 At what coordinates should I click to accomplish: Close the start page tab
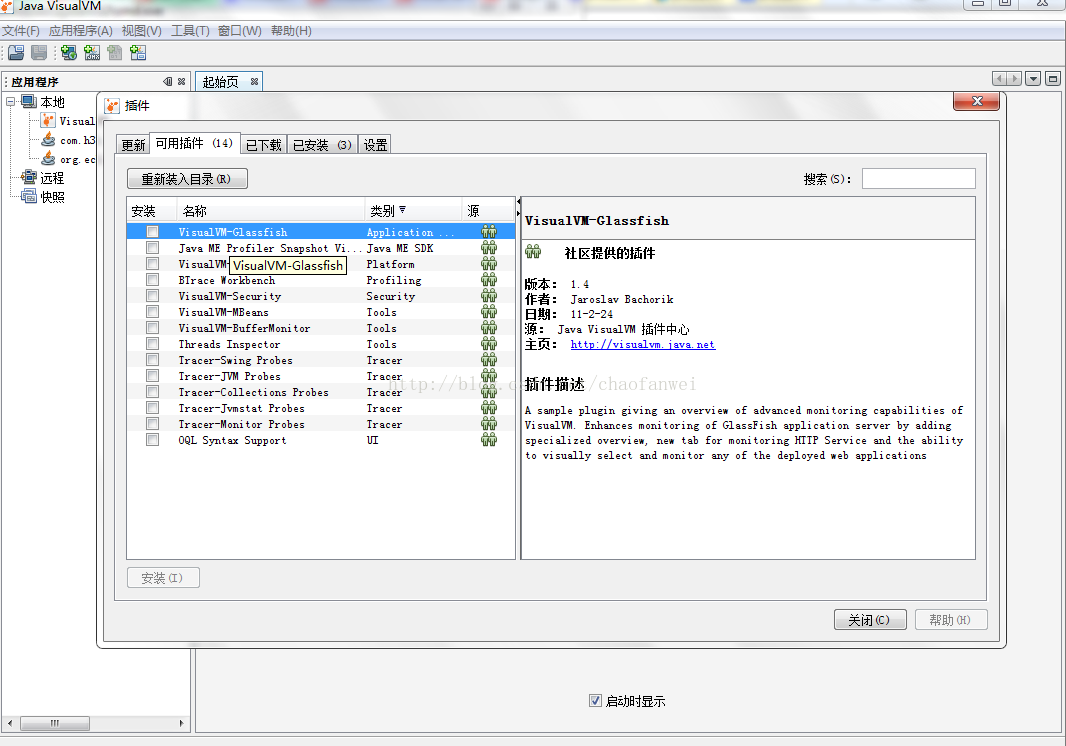point(254,82)
